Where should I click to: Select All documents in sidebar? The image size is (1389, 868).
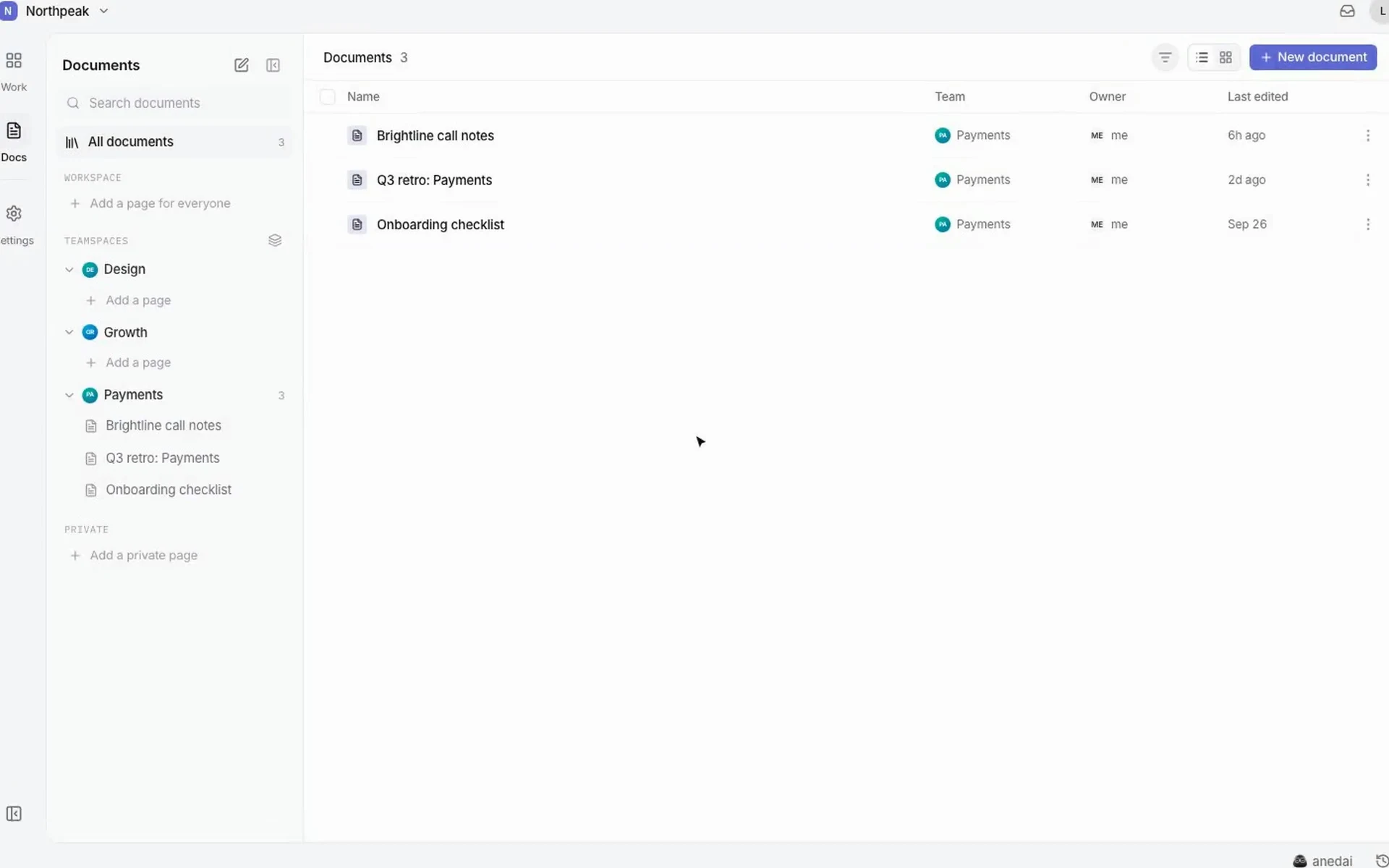pos(174,142)
